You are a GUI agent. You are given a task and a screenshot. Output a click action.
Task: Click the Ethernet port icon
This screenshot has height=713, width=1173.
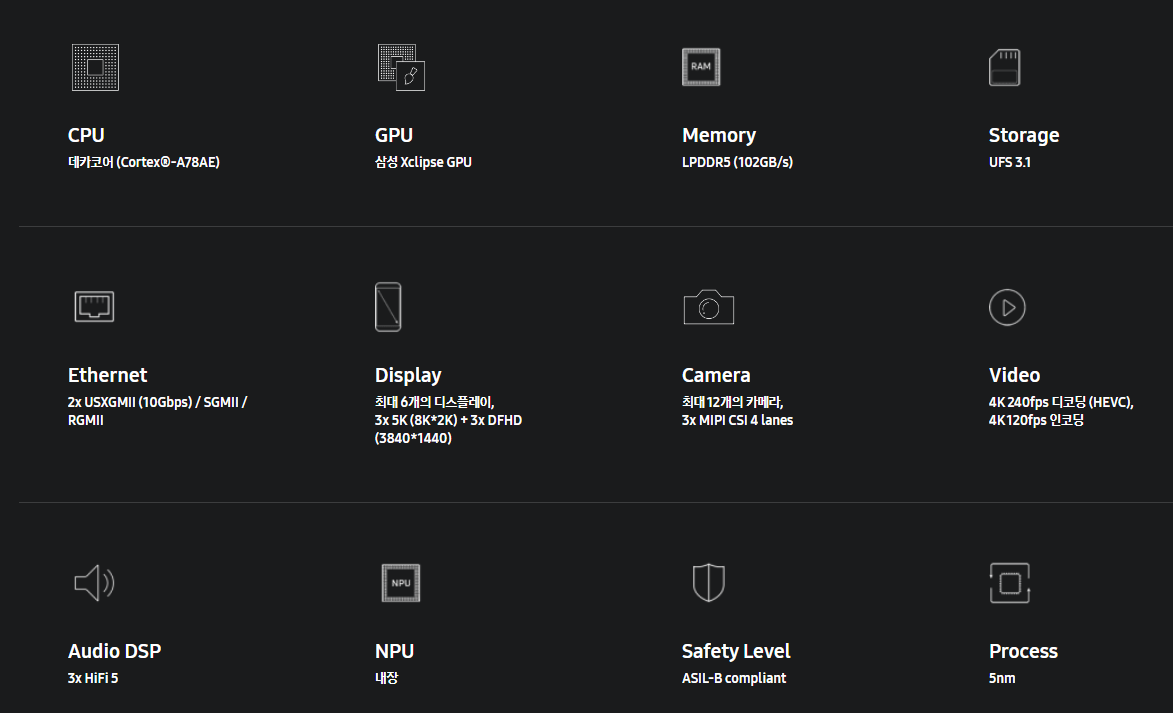(x=94, y=306)
